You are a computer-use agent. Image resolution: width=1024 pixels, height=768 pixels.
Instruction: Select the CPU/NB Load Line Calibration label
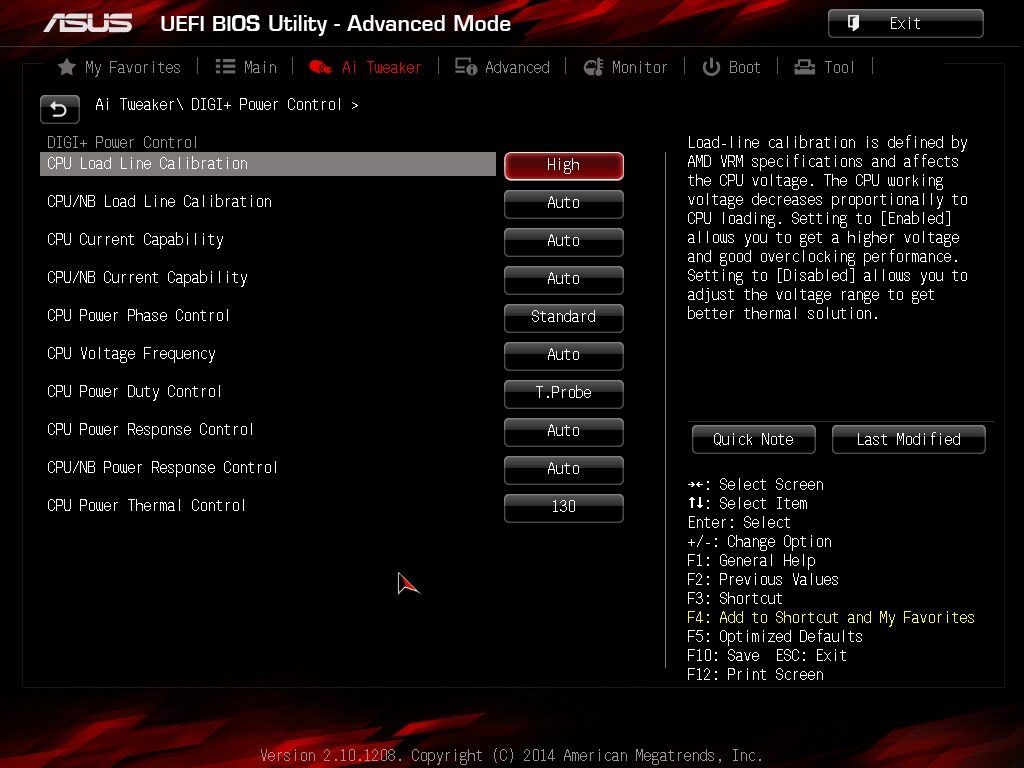pyautogui.click(x=159, y=202)
